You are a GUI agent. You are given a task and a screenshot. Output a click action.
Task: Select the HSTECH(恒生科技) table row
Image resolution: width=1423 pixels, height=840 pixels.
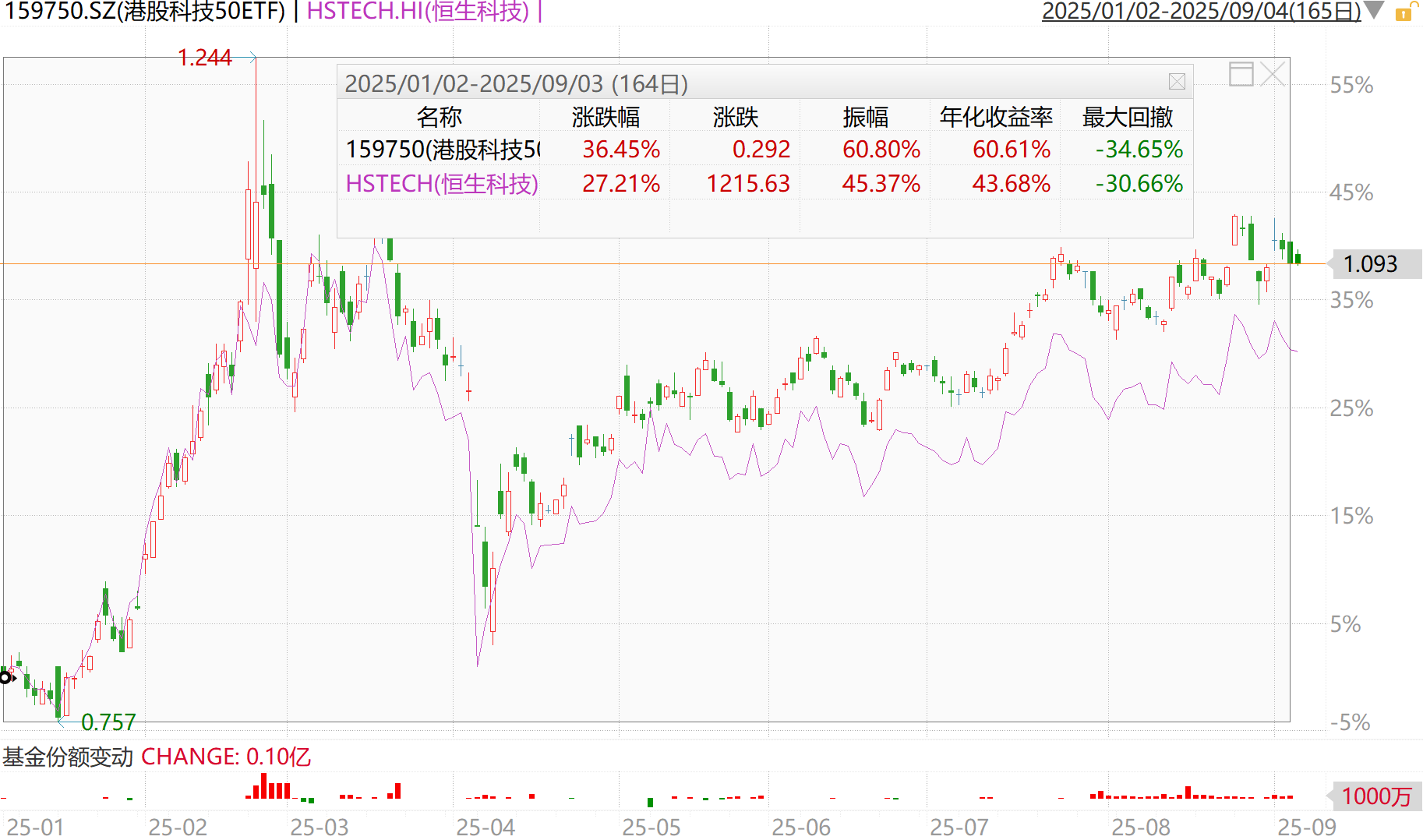click(764, 184)
